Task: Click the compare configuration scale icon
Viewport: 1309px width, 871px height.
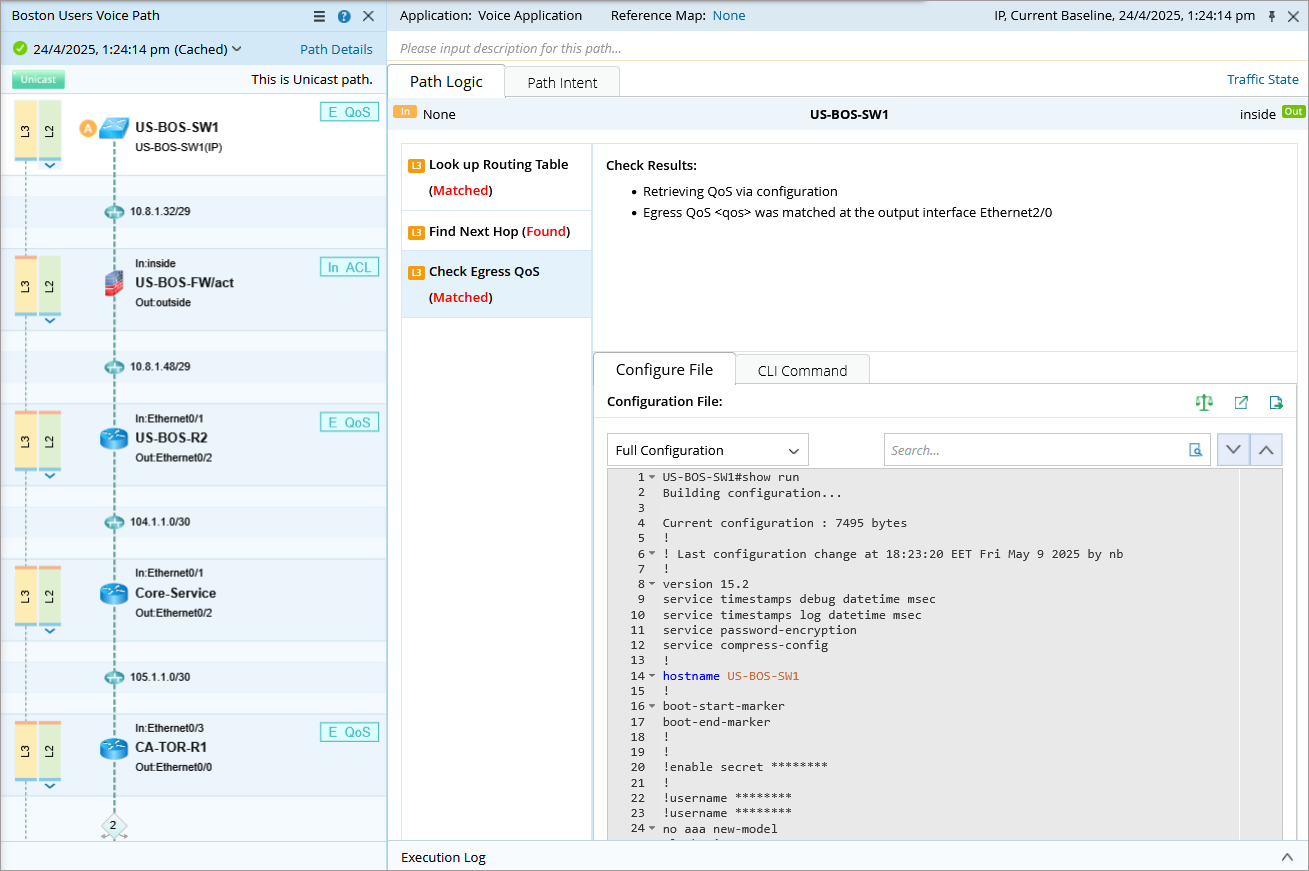Action: 1204,402
